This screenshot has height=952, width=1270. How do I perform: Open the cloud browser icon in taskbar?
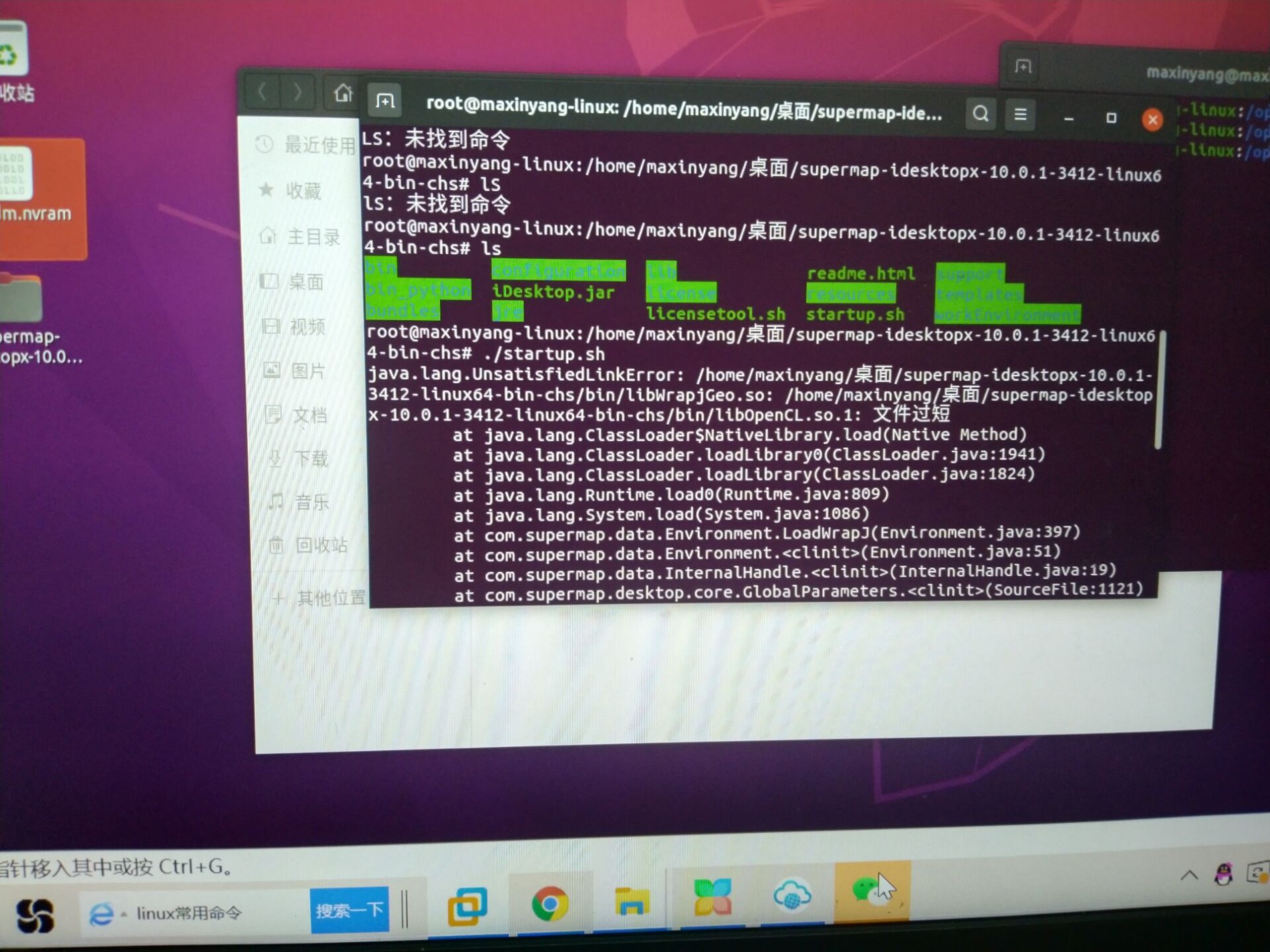coord(792,895)
